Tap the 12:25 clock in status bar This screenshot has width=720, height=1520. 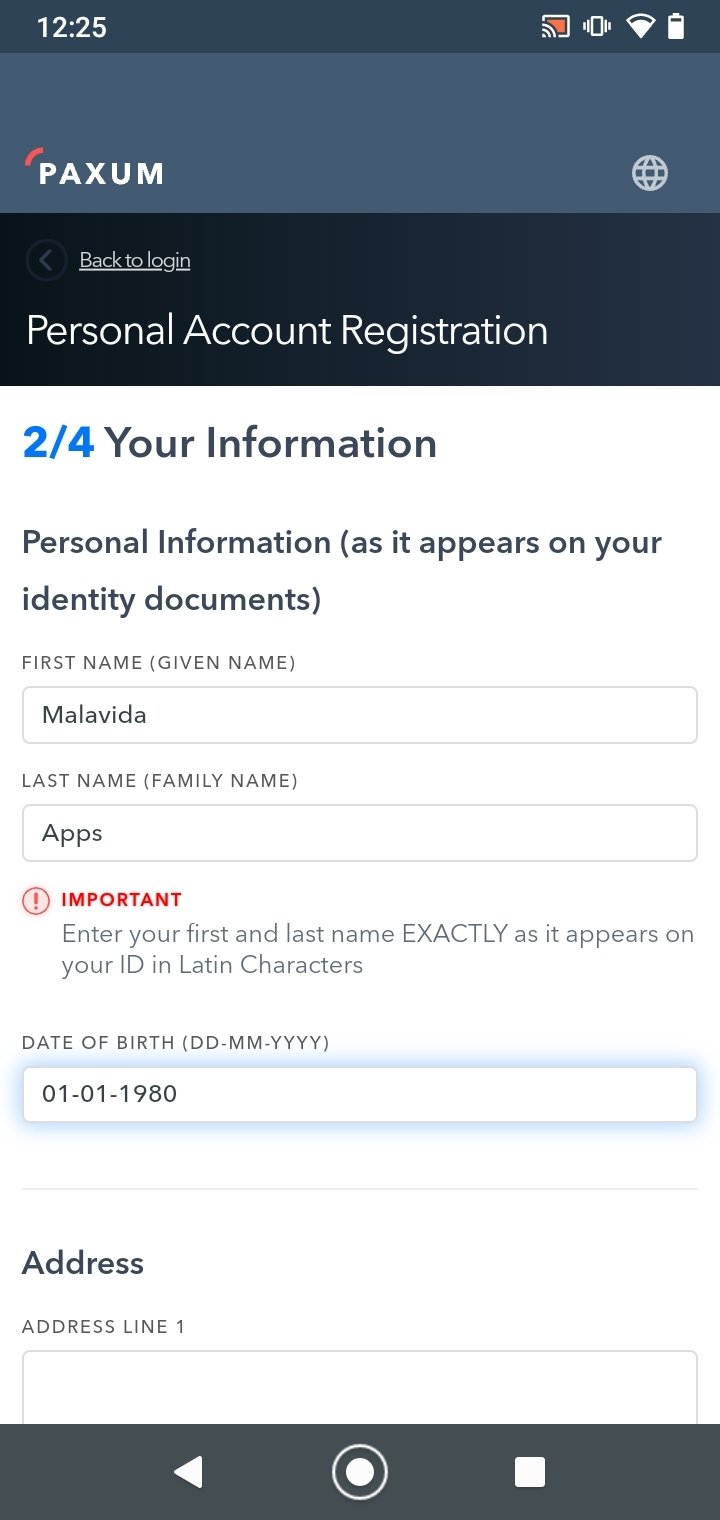(72, 27)
